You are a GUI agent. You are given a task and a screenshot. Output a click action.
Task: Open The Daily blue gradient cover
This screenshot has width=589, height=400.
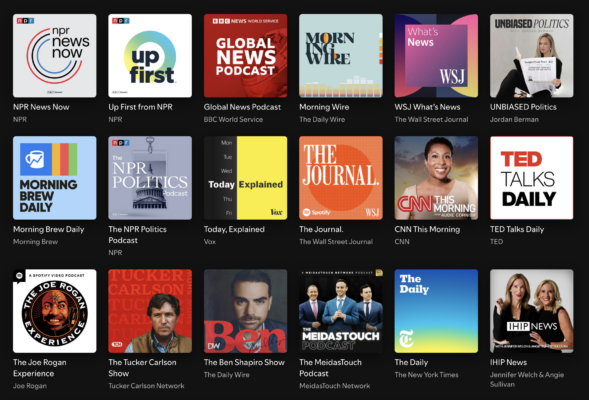(436, 311)
